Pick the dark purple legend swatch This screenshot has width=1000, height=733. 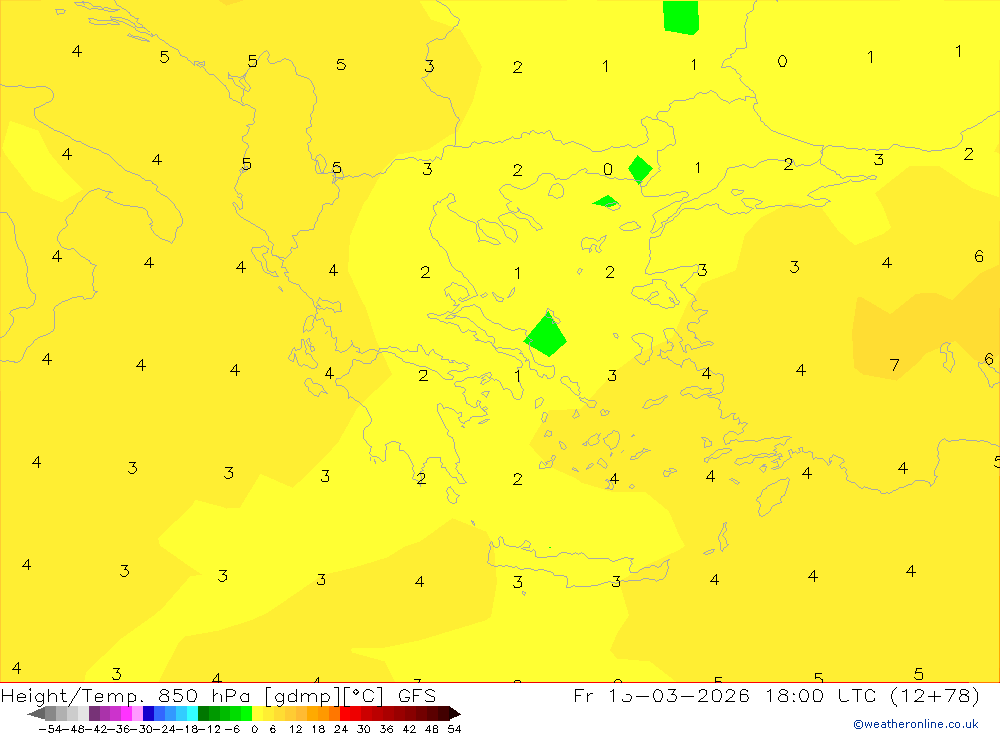tap(94, 713)
